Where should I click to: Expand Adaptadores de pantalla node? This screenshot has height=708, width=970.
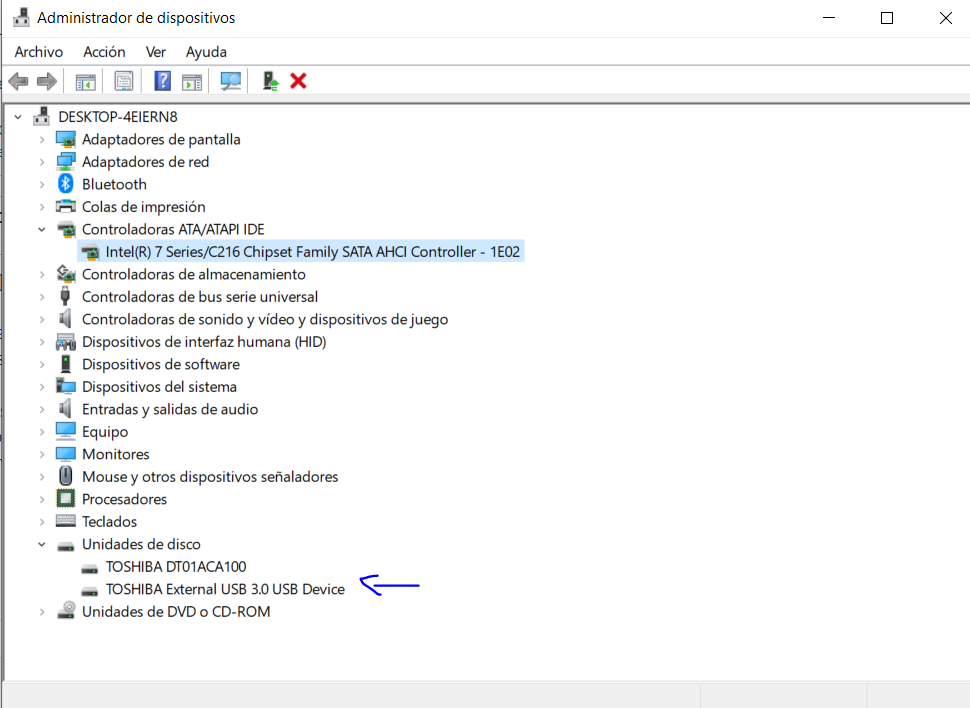(x=41, y=139)
